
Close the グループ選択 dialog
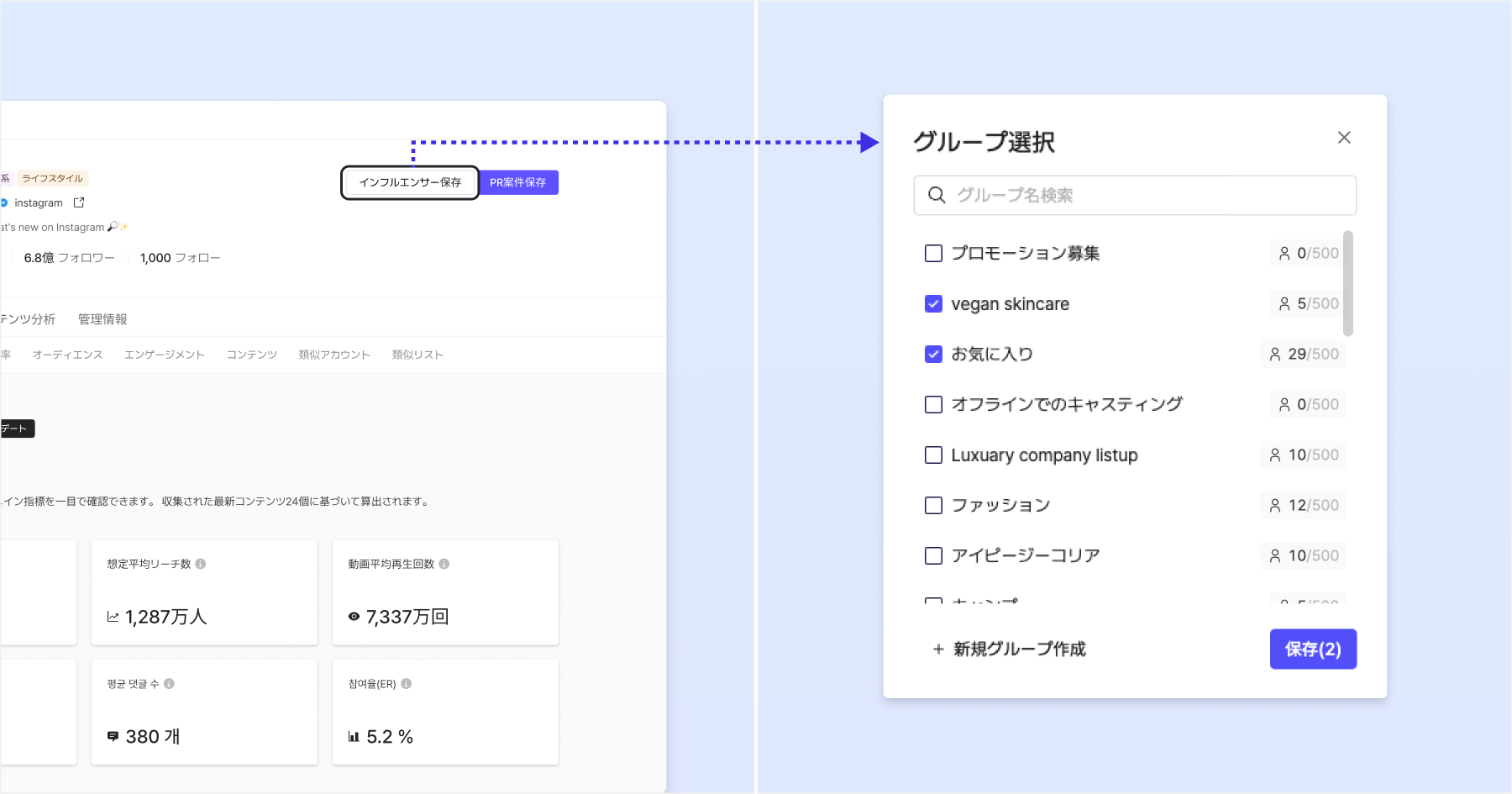1344,138
